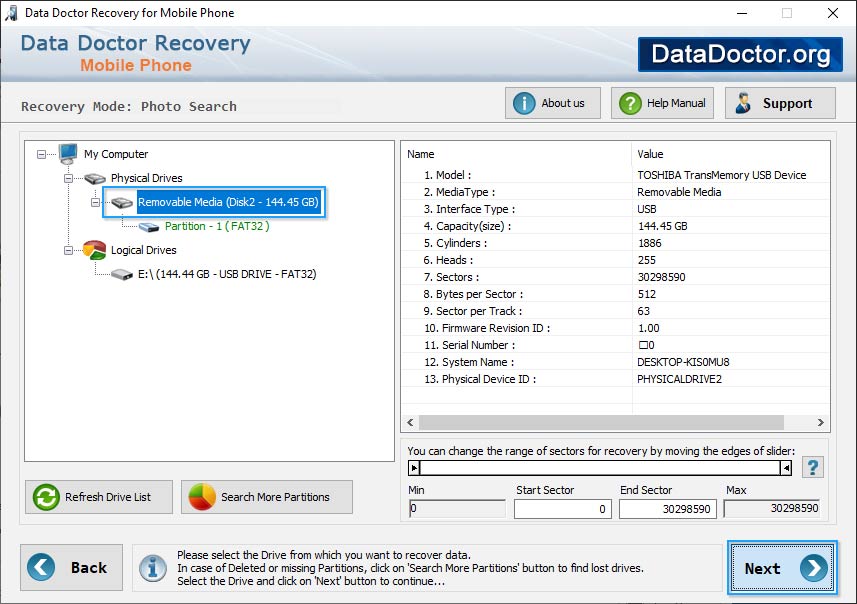The width and height of the screenshot is (857, 604).
Task: Click the Logical Drives pie-chart icon
Action: (x=95, y=250)
